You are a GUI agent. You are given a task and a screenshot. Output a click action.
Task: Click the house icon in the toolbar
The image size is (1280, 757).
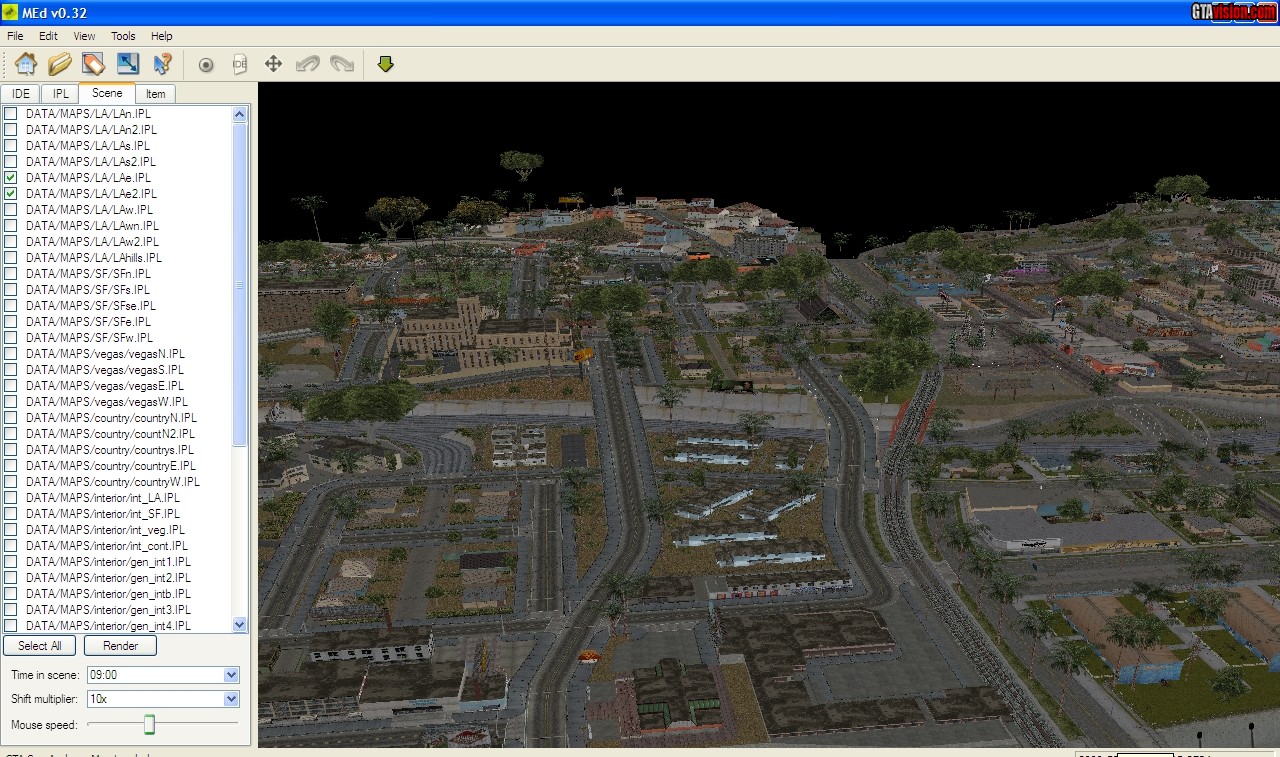point(26,64)
